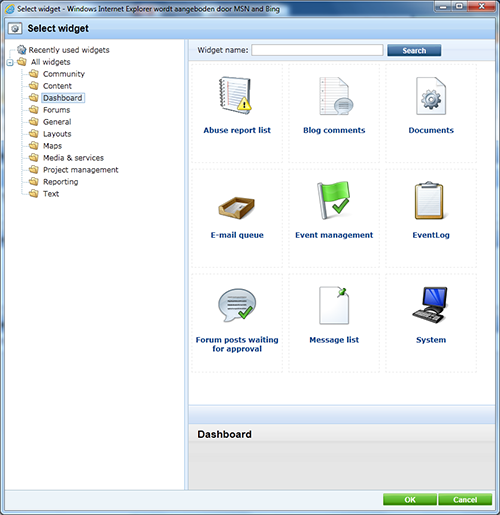Open the Maps category
This screenshot has height=515, width=500.
52,146
